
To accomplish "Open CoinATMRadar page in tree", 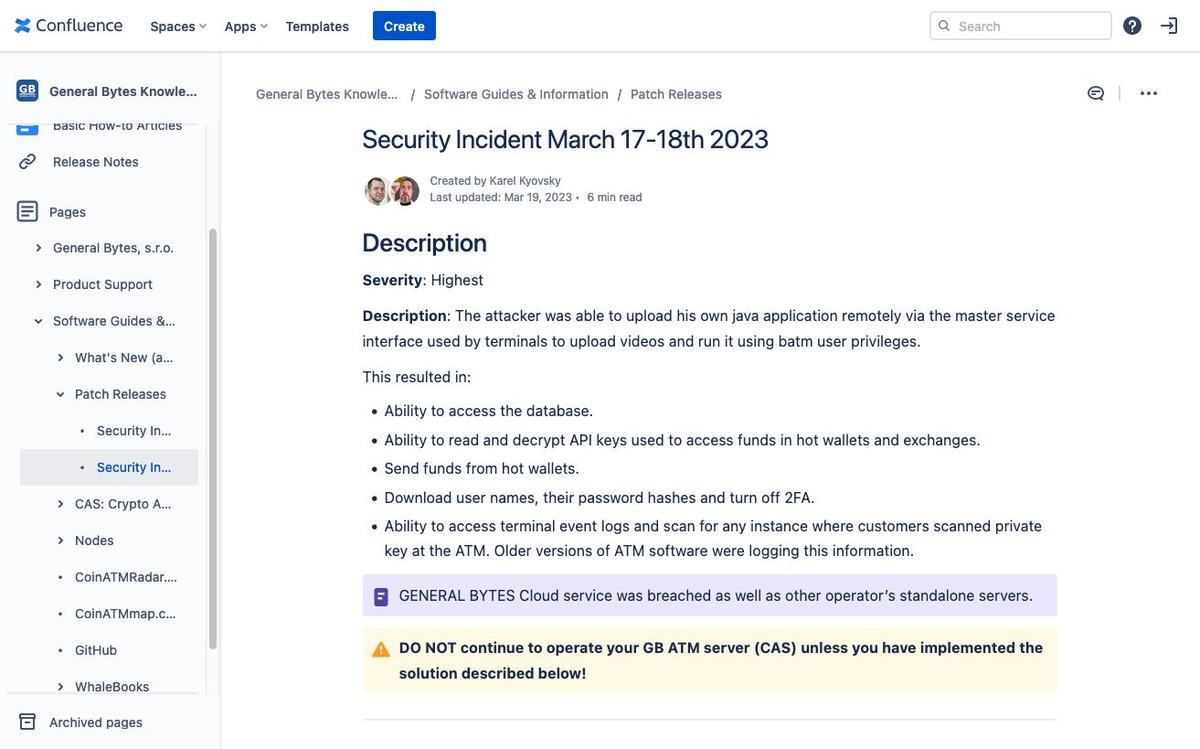I will click(x=126, y=577).
